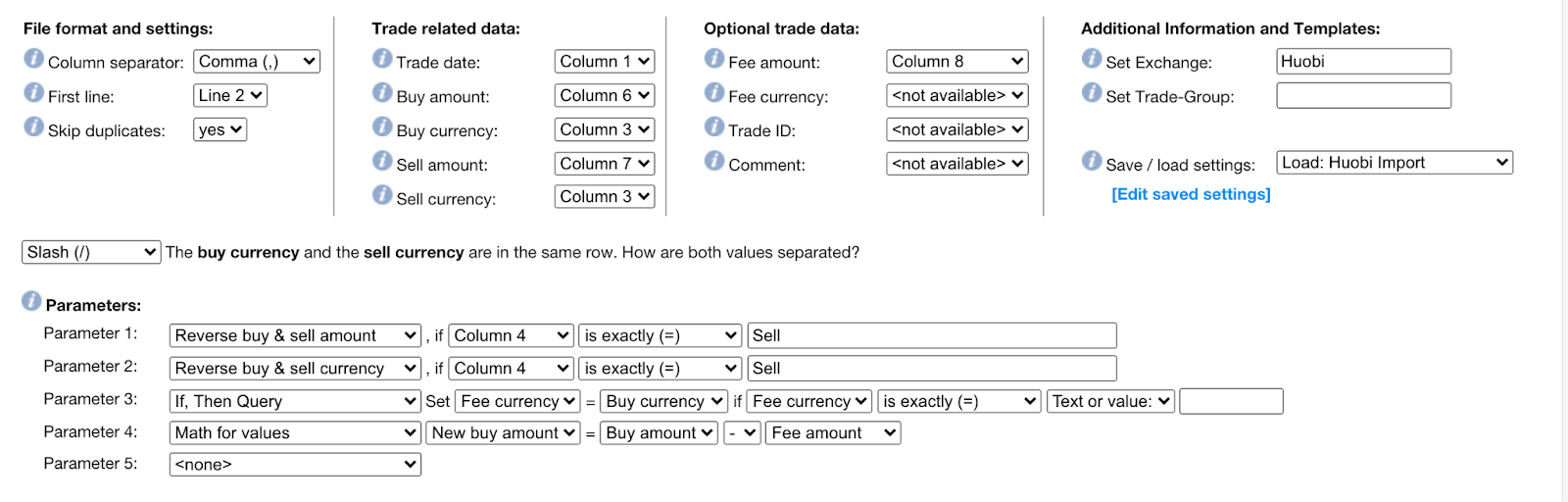The width and height of the screenshot is (1568, 502).
Task: Click info icon next to Trade date
Action: coord(382,59)
